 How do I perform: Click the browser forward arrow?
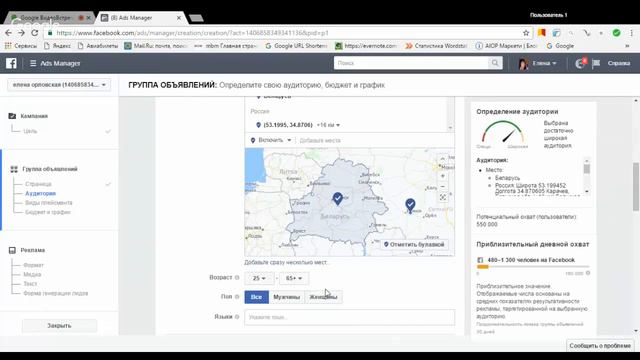pyautogui.click(x=21, y=33)
